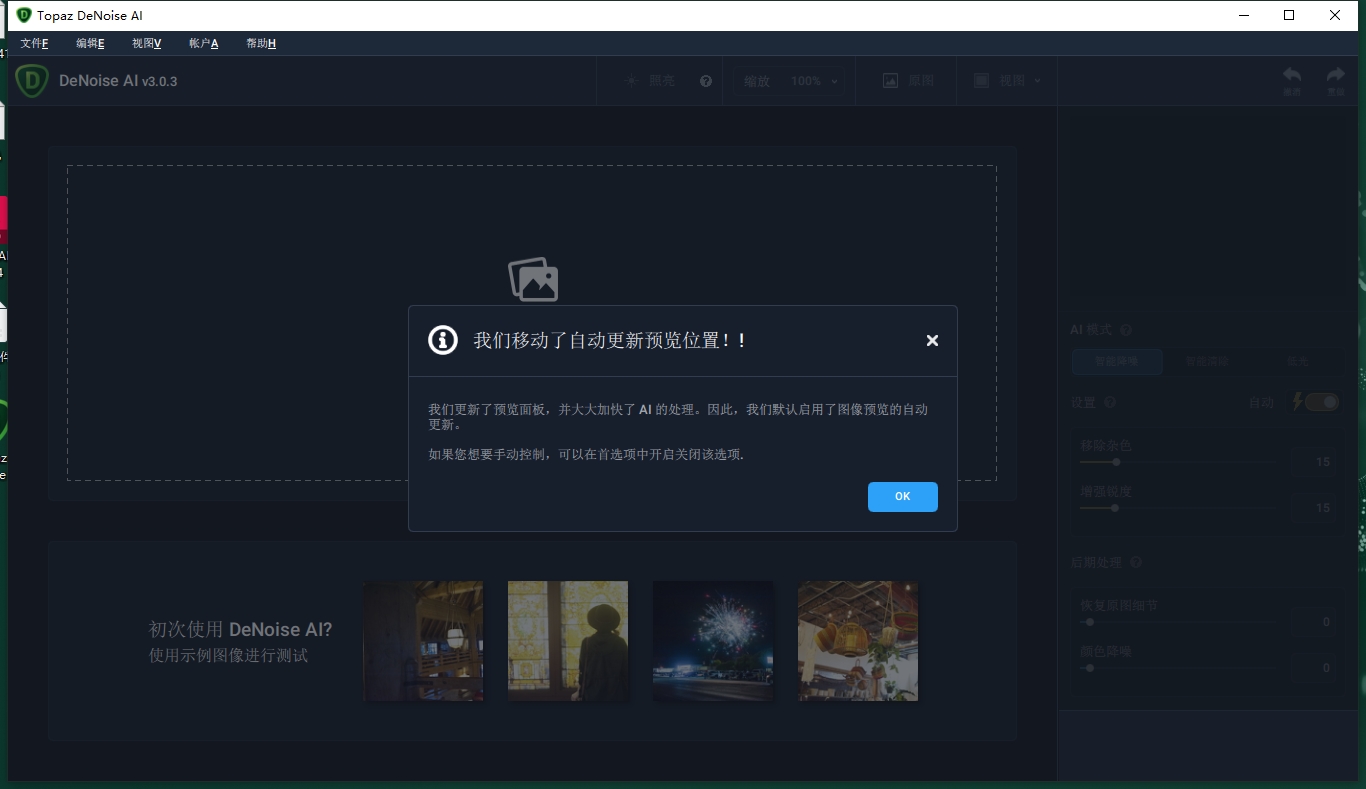Image resolution: width=1366 pixels, height=789 pixels.
Task: Click the OK button in the dialog
Action: click(902, 496)
